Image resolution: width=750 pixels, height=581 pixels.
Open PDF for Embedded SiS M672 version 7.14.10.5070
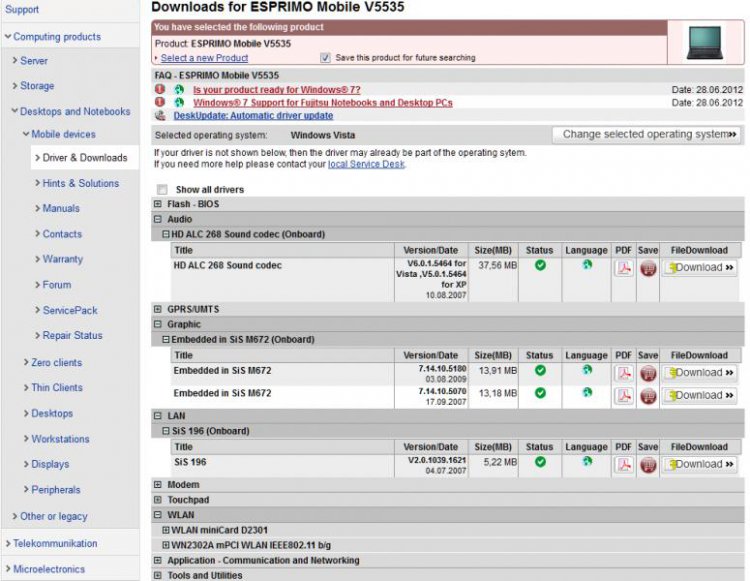[624, 395]
